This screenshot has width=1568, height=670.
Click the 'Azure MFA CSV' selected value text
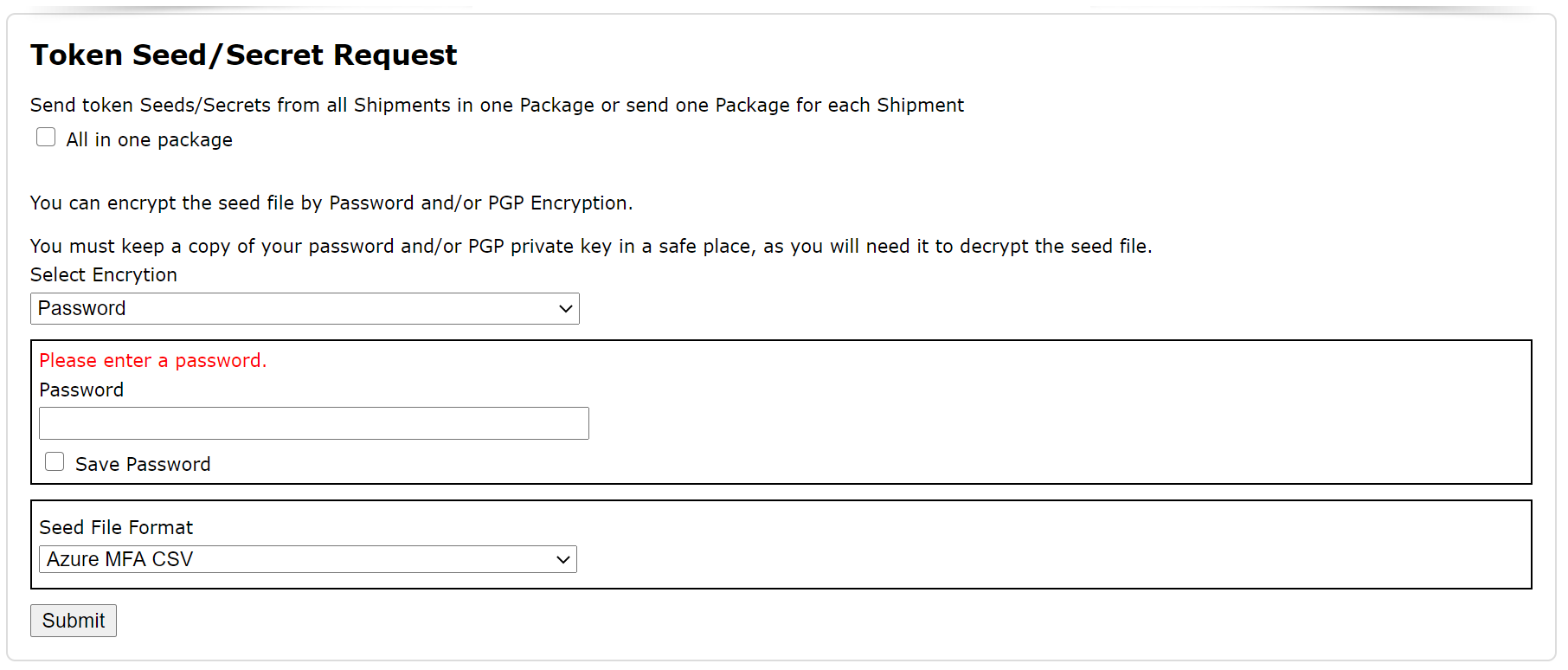coord(120,559)
